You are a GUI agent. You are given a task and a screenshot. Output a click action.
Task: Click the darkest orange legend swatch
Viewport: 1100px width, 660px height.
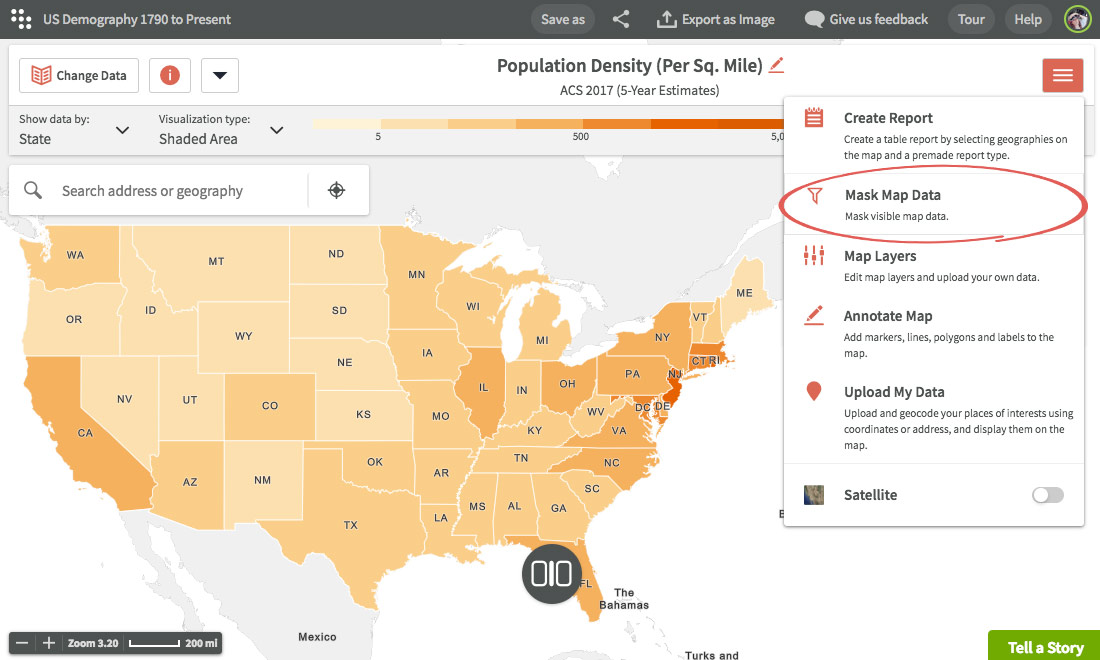(750, 124)
